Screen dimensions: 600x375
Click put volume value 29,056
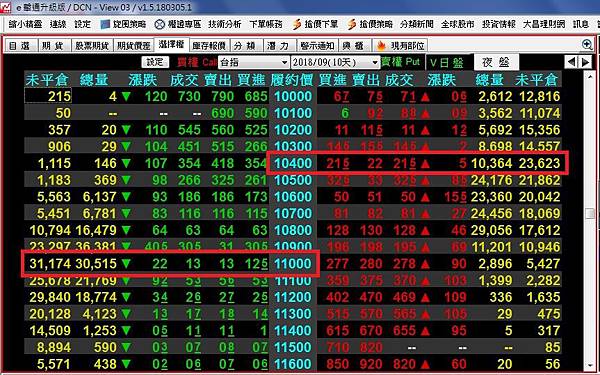click(491, 230)
